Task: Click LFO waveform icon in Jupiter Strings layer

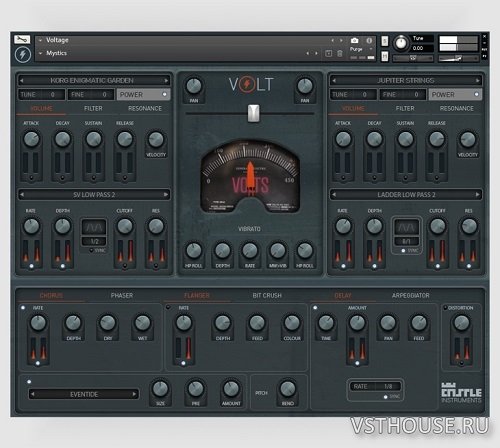Action: 406,228
